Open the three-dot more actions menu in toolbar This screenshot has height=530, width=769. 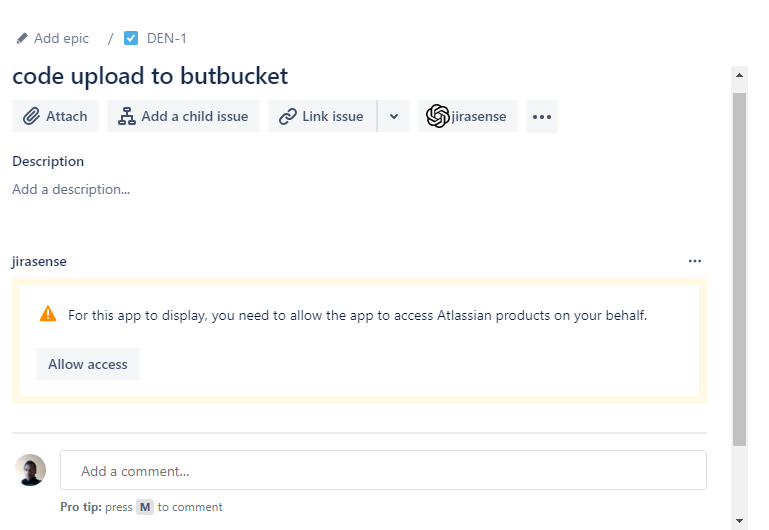[542, 116]
